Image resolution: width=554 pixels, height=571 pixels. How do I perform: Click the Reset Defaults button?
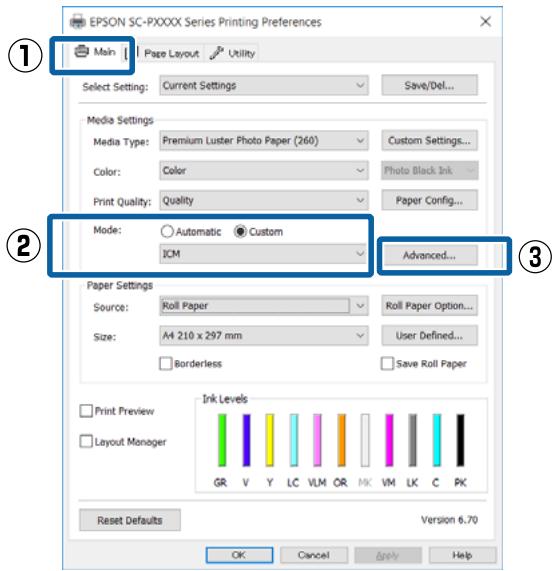(130, 520)
